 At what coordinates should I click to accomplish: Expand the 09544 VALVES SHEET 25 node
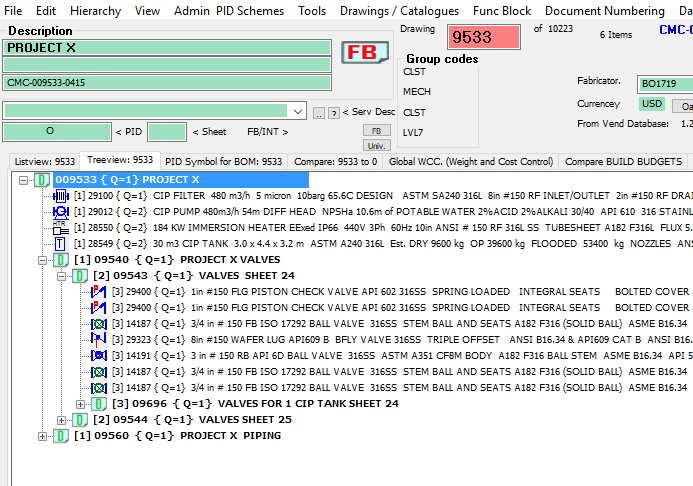(61, 420)
